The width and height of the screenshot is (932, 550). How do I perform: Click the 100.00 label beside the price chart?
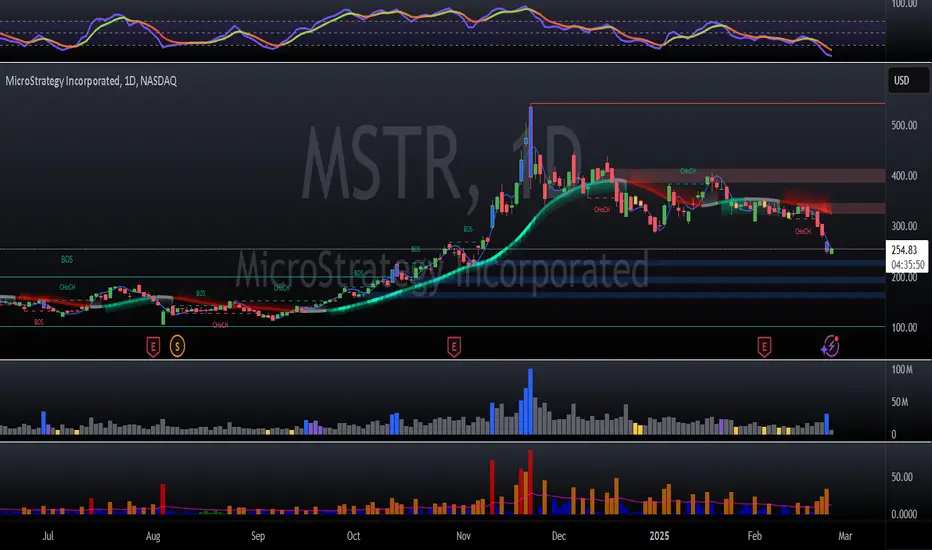coord(904,328)
